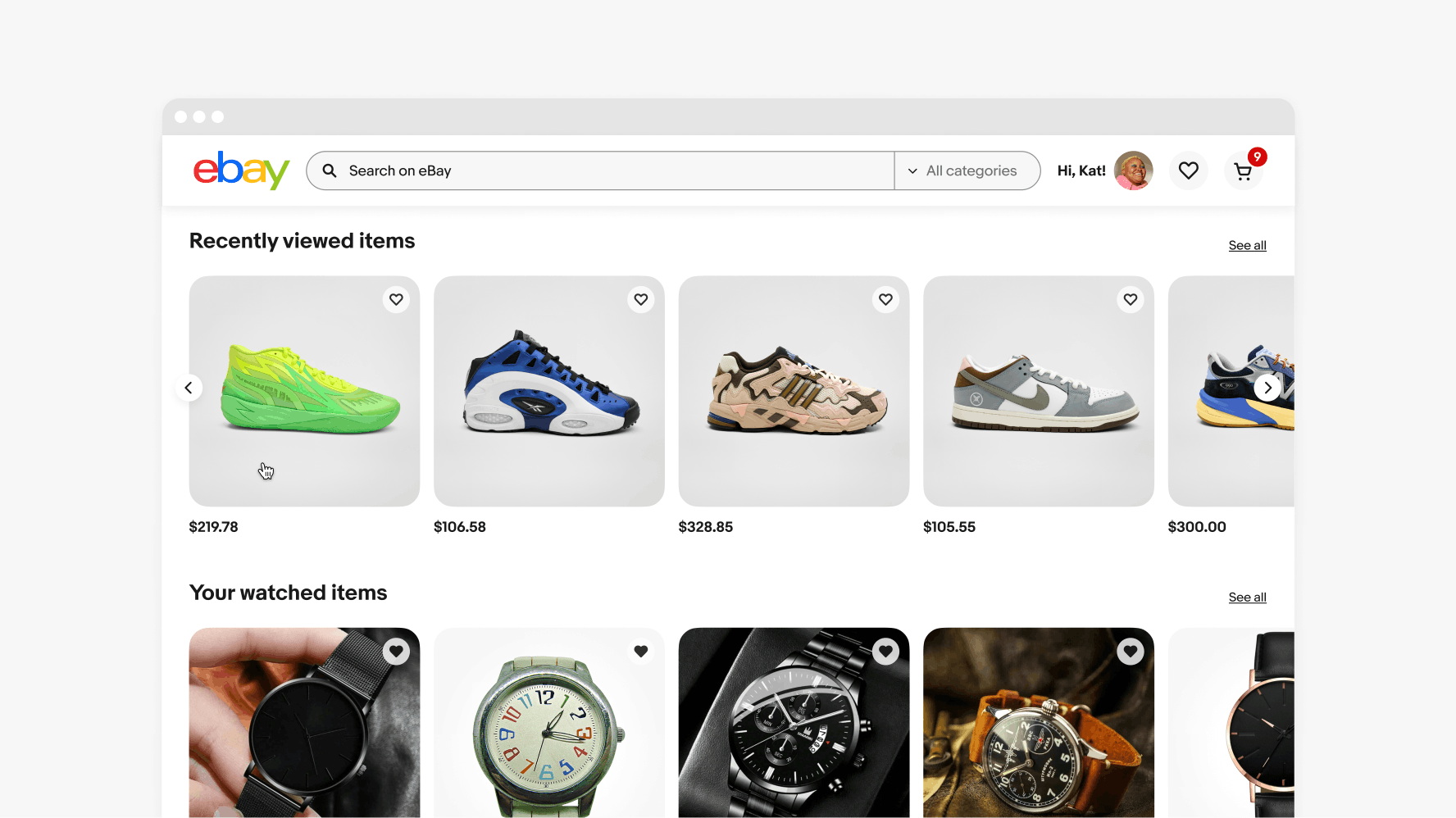The width and height of the screenshot is (1456, 818).
Task: Favorite the green sneaker
Action: (x=396, y=300)
